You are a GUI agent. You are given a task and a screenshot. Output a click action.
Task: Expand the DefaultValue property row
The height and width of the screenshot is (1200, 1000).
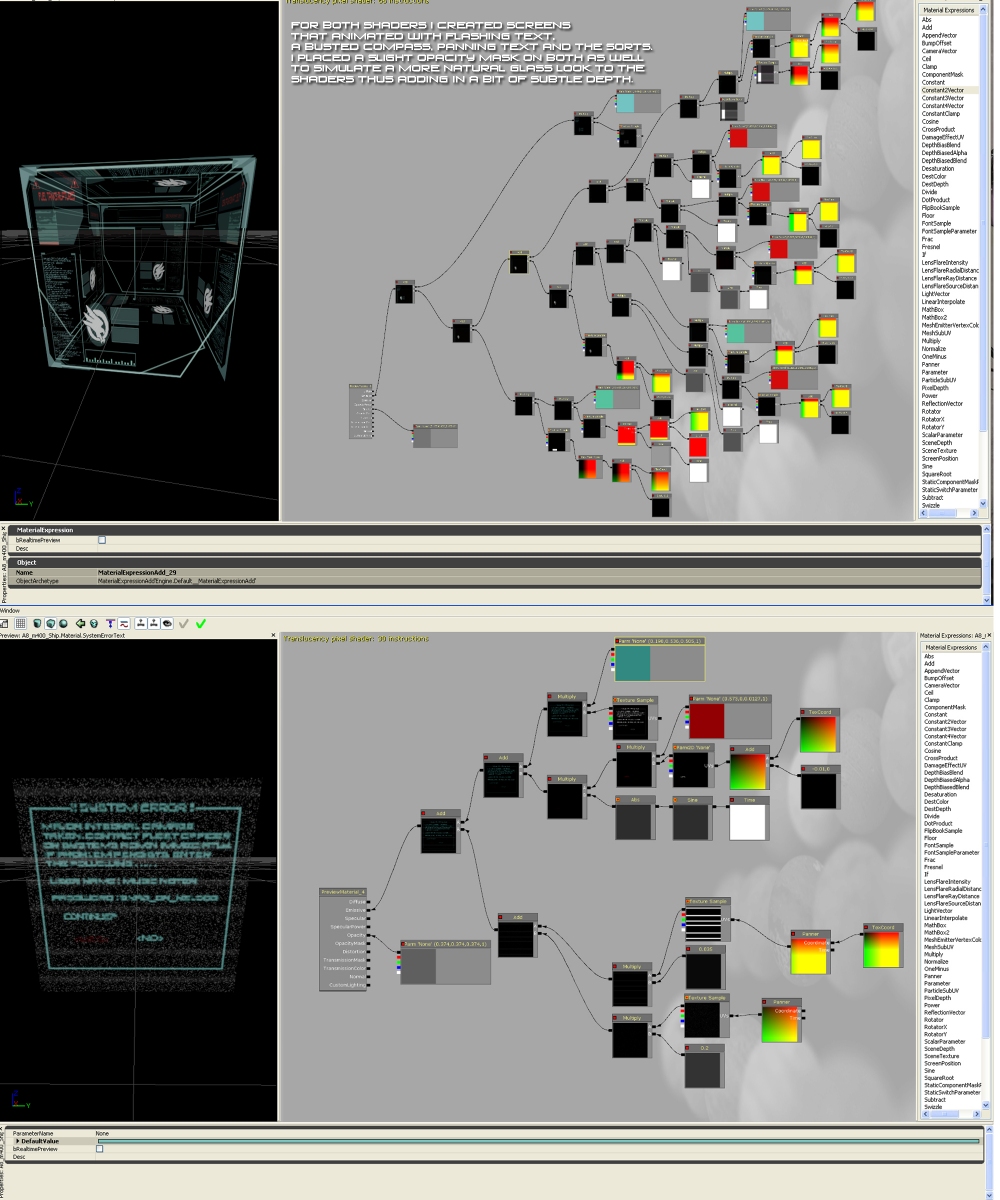[18, 1141]
